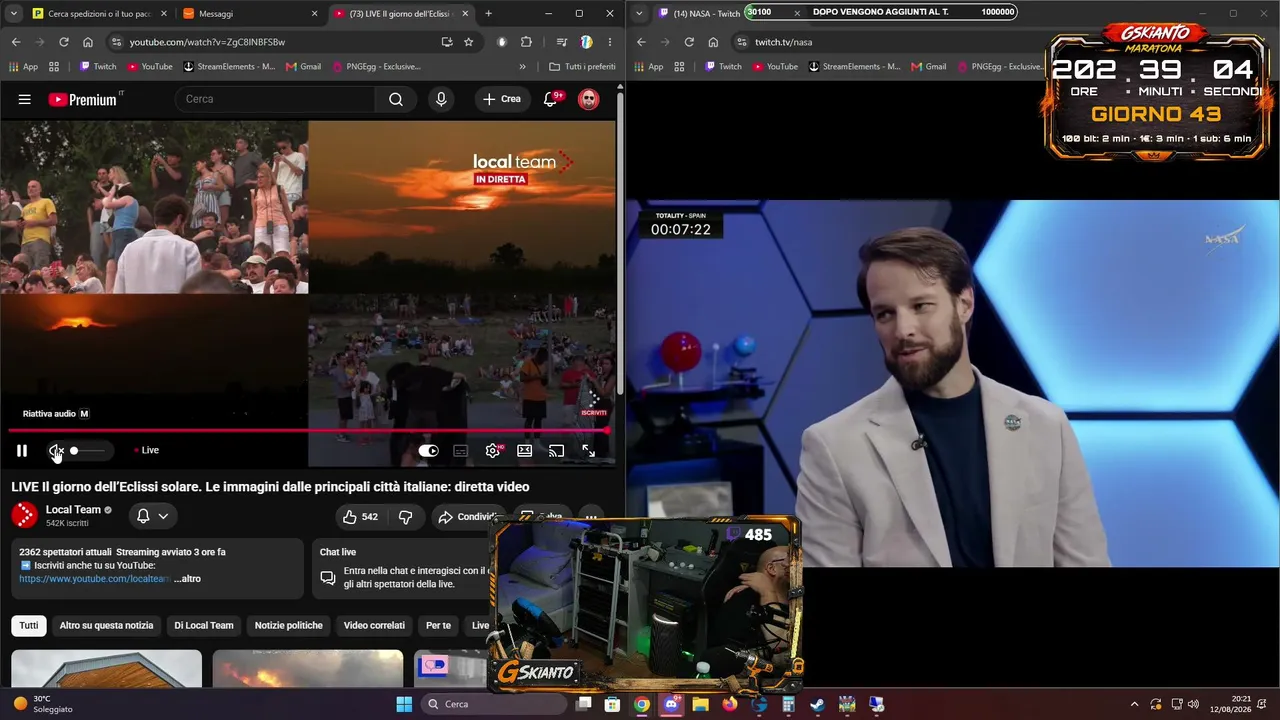This screenshot has width=1280, height=720.
Task: Open YouTube notifications bell
Action: point(551,99)
